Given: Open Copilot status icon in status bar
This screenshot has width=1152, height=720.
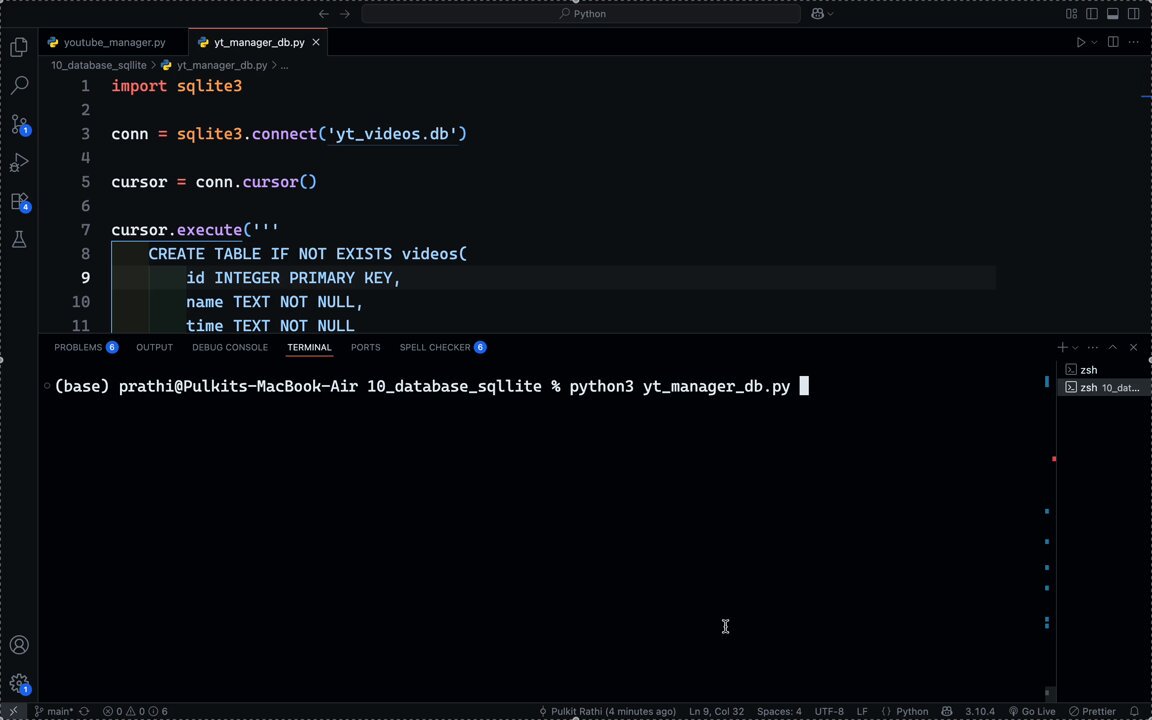Looking at the screenshot, I should (x=947, y=711).
